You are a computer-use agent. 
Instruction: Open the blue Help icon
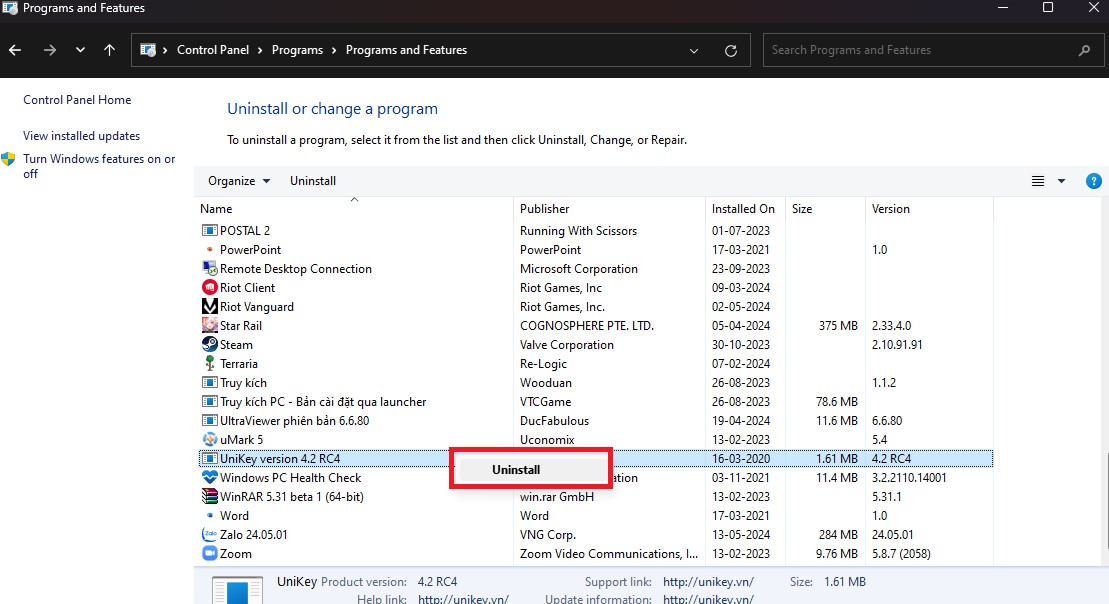(x=1093, y=181)
